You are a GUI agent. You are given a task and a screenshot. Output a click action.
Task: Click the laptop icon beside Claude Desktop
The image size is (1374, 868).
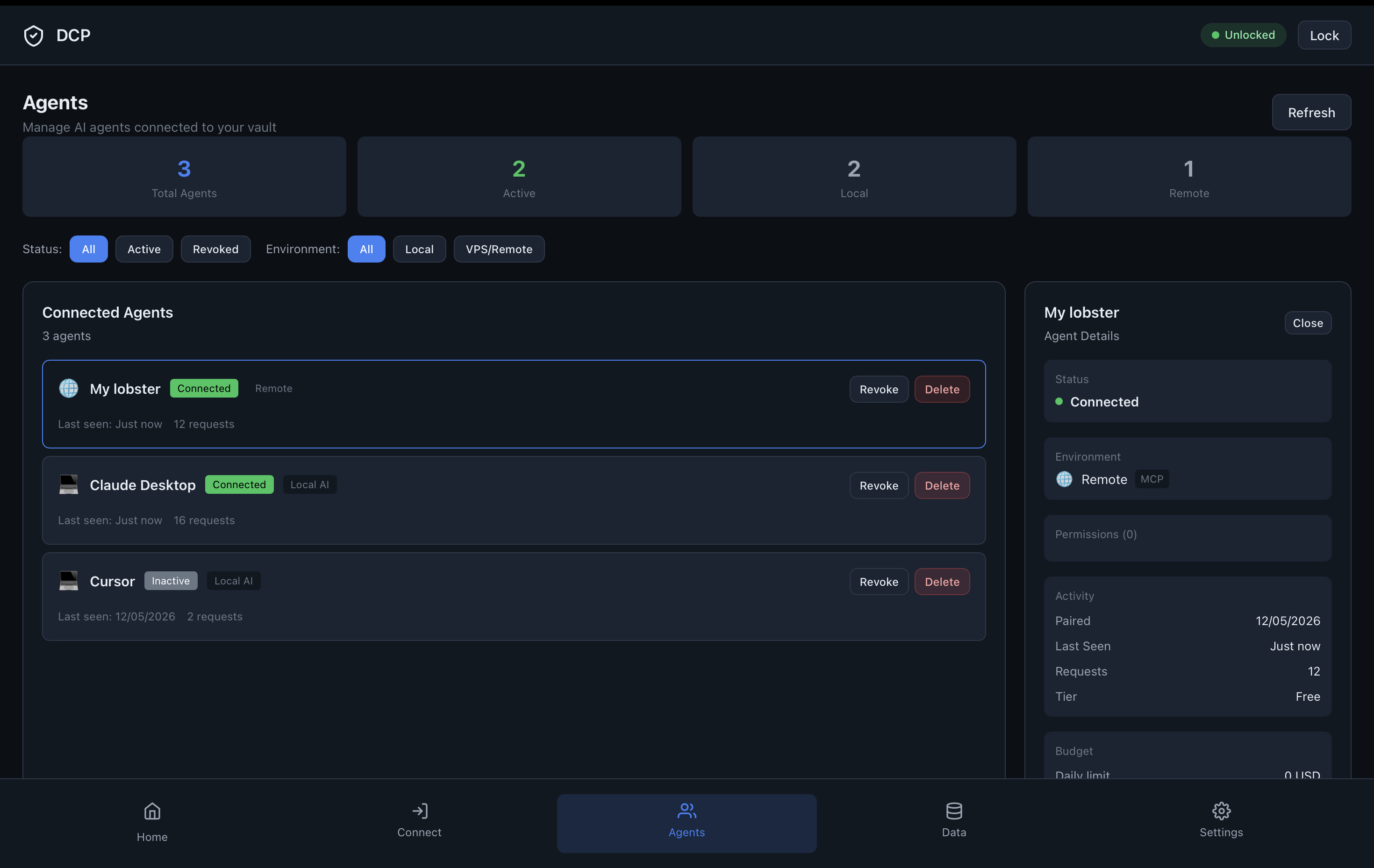tap(69, 485)
